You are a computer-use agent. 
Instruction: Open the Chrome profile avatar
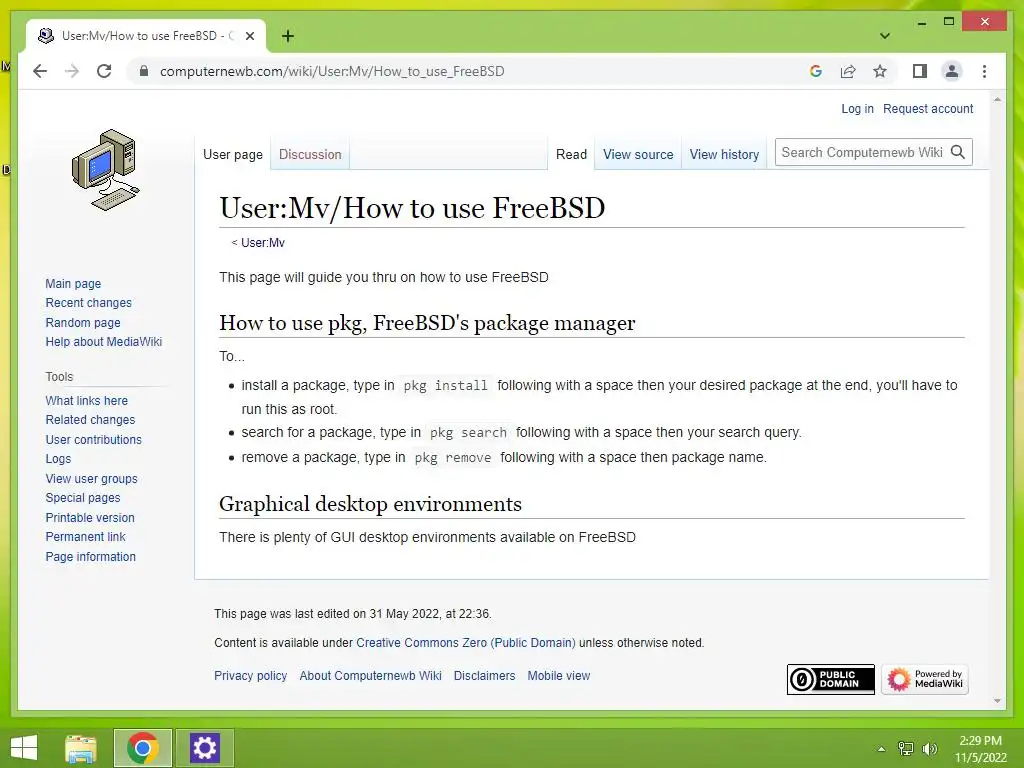(x=952, y=71)
